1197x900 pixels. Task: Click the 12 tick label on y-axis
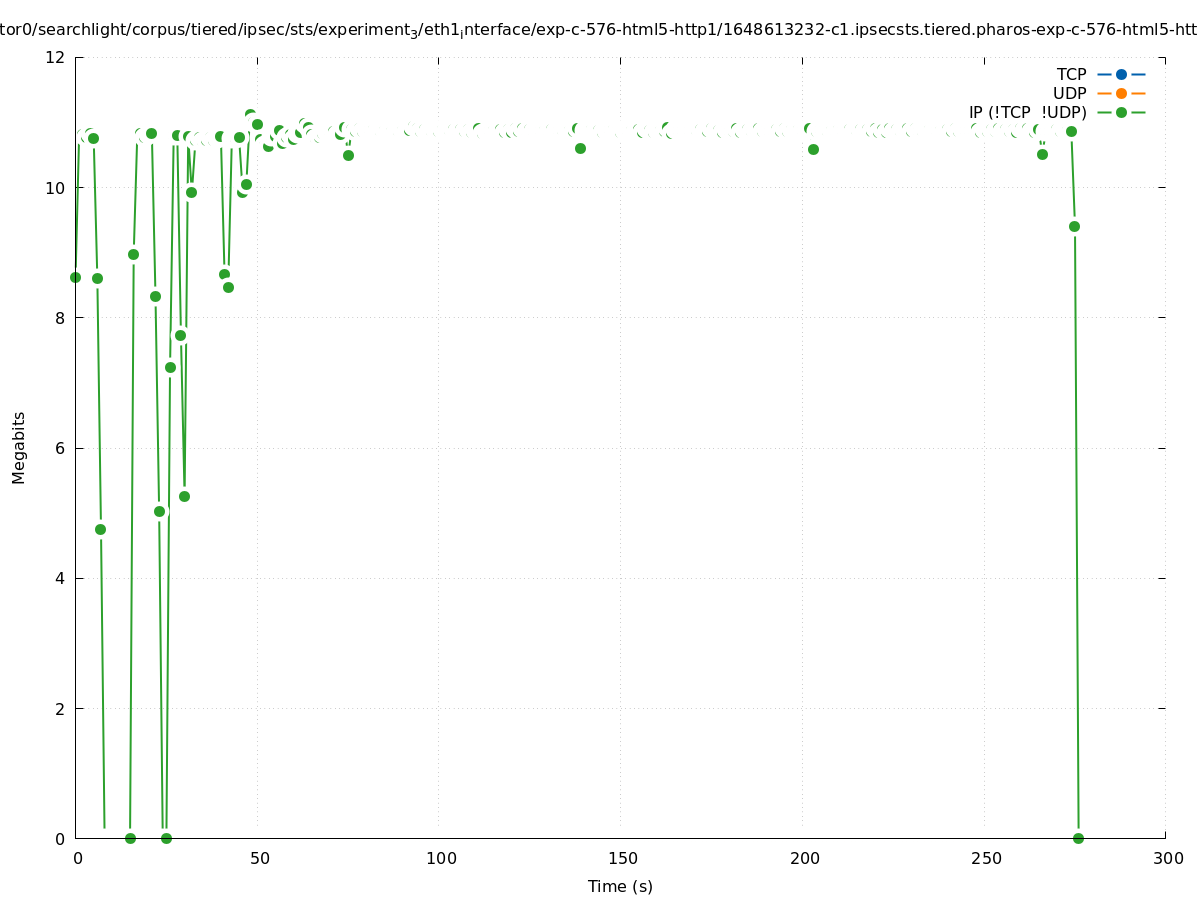[56, 57]
